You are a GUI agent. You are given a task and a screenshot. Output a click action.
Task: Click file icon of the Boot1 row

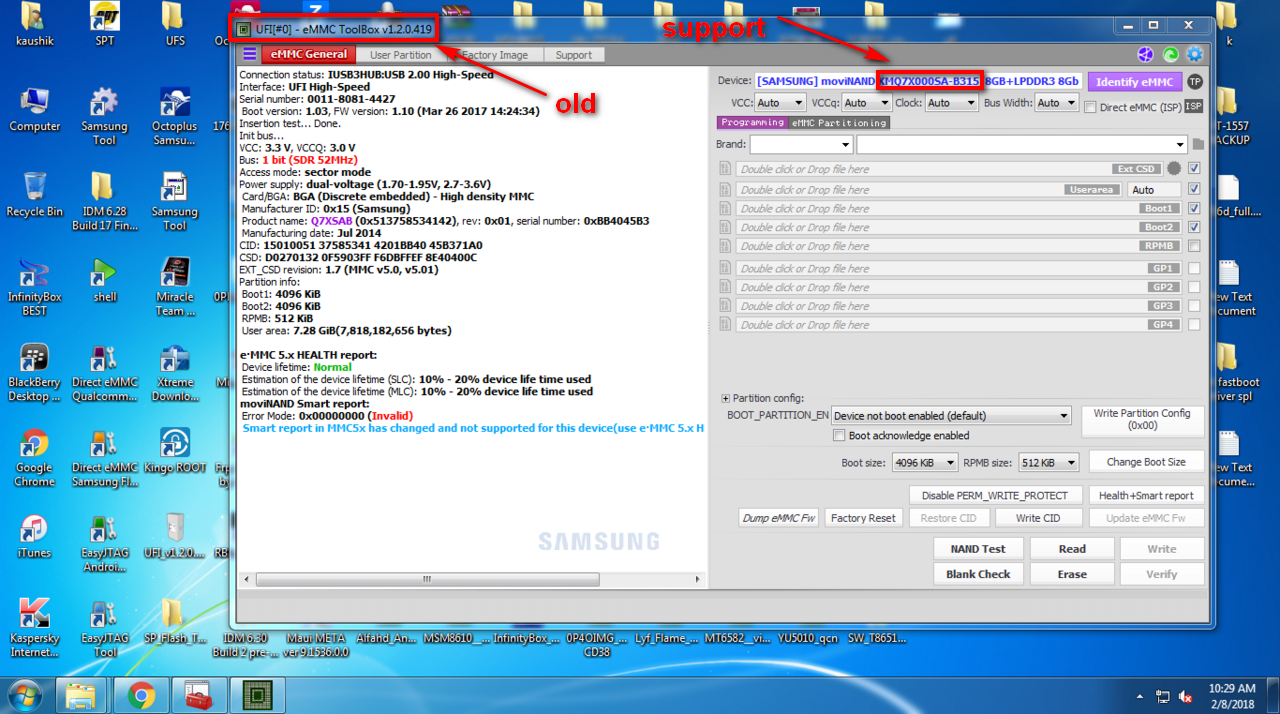point(725,208)
